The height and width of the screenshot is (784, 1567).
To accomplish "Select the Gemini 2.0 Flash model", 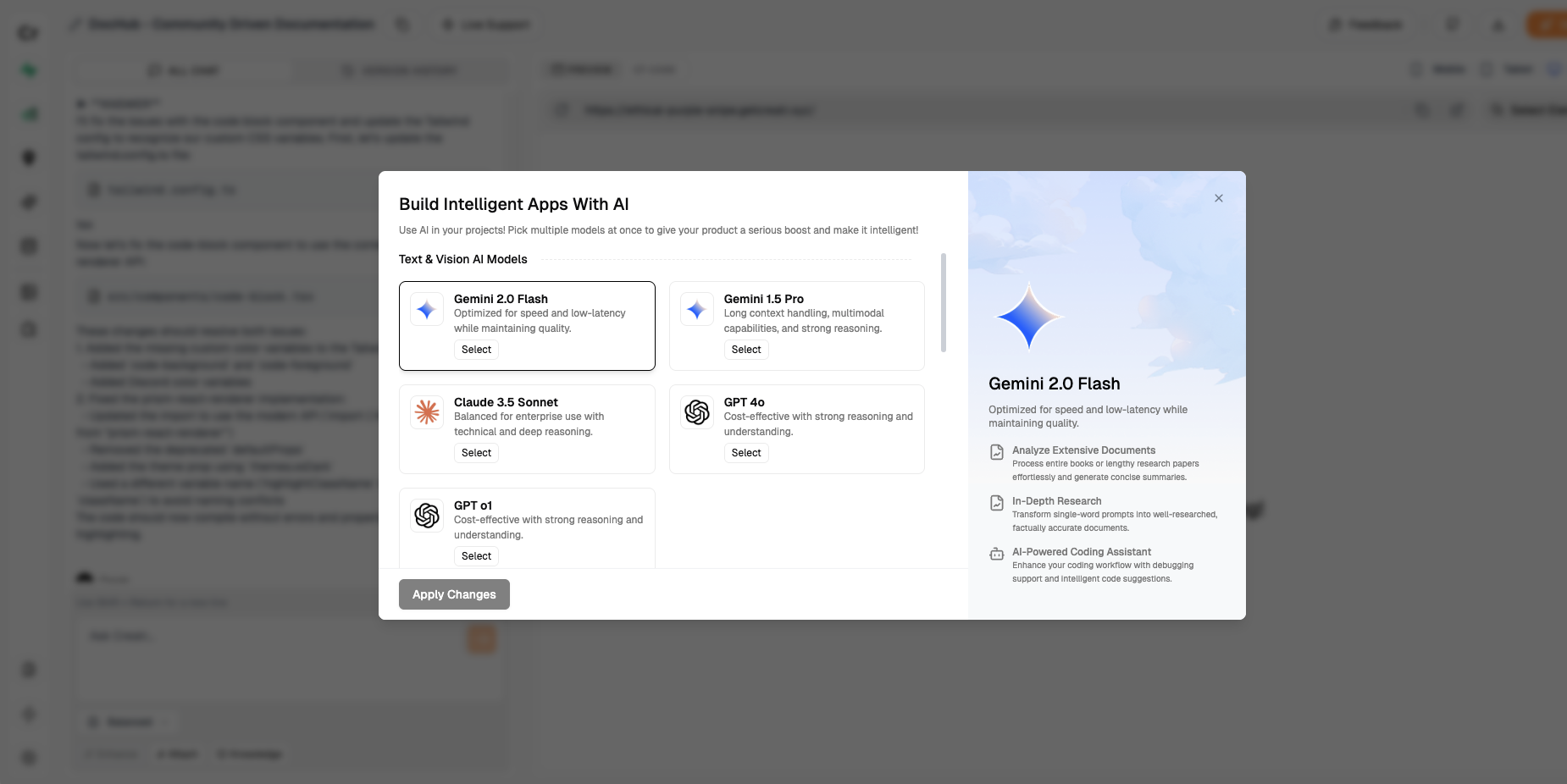I will point(476,350).
